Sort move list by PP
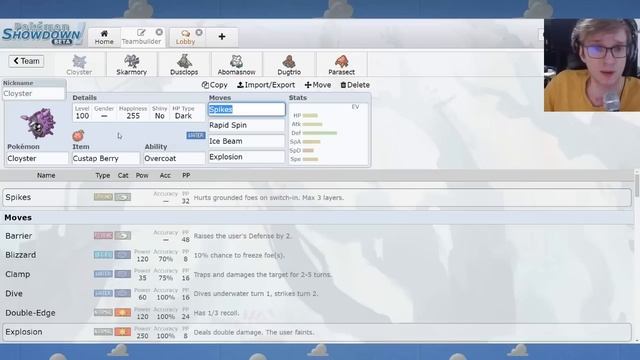Screen dimensions: 640x360 pos(186,176)
